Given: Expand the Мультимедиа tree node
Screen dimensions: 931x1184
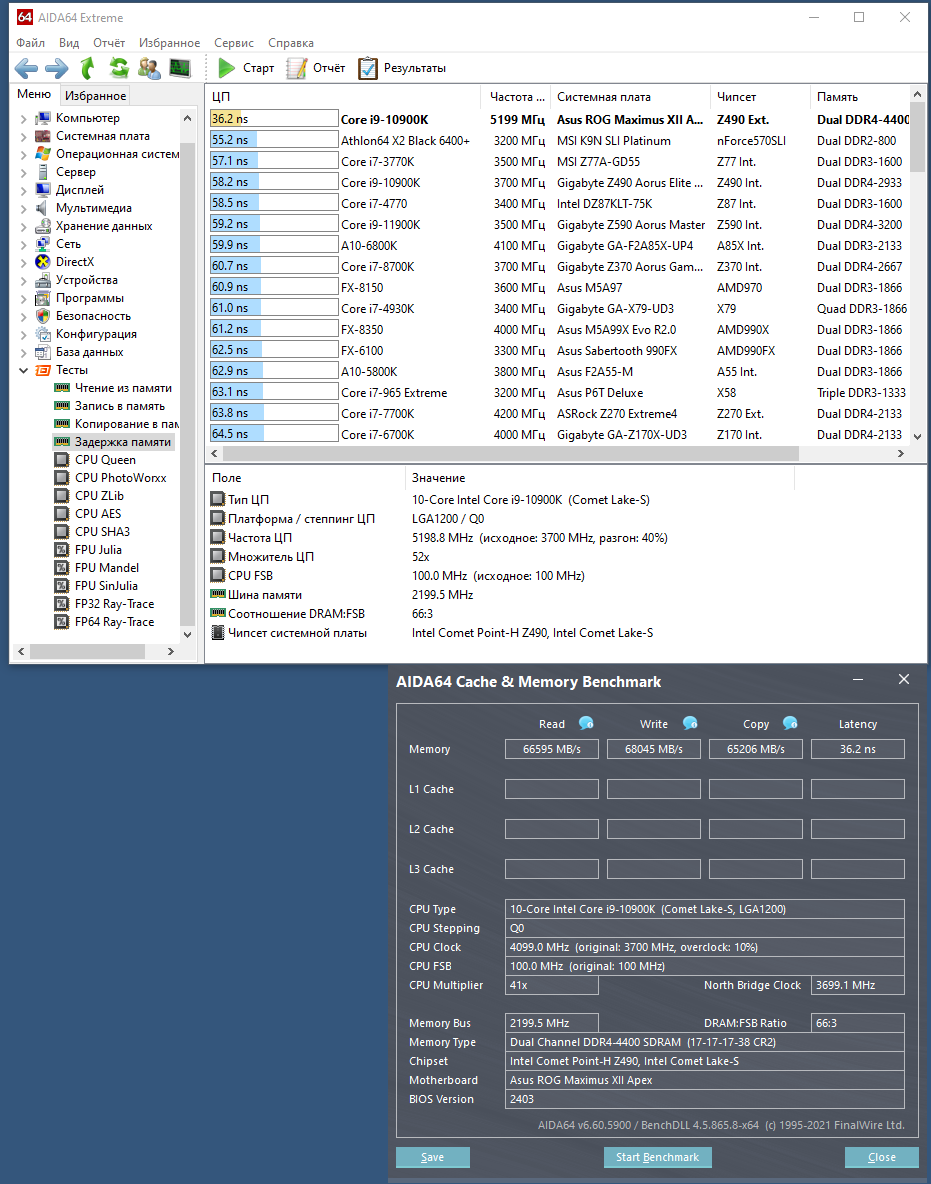Looking at the screenshot, I should 23,208.
